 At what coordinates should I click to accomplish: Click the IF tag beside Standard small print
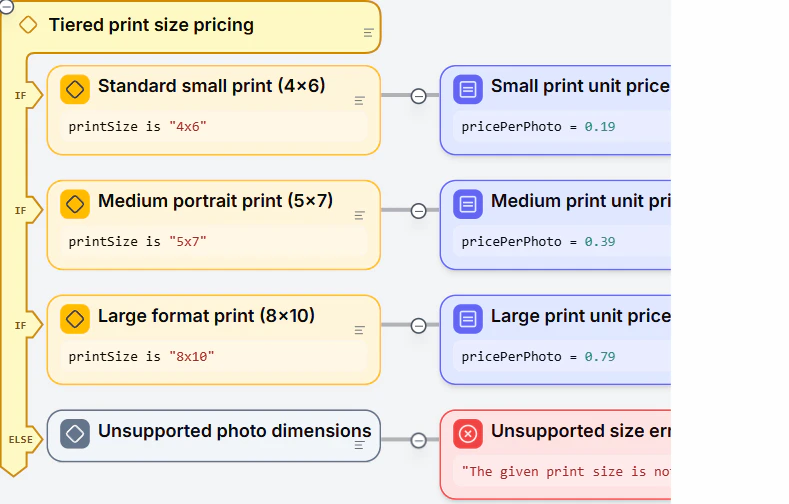click(x=21, y=96)
